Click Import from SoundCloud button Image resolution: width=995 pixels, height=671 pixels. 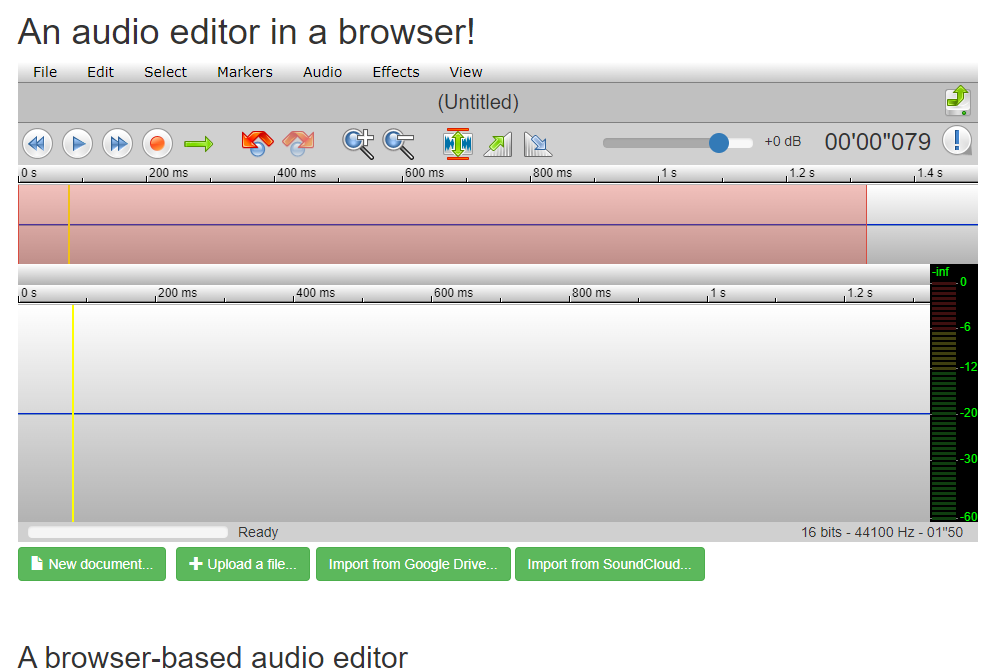tap(610, 564)
